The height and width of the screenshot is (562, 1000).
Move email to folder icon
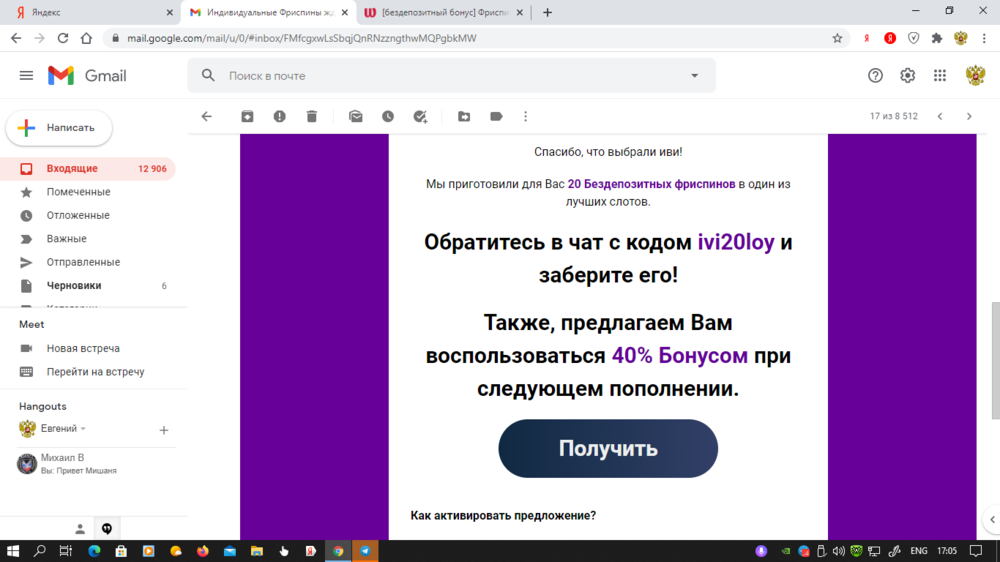tap(464, 116)
